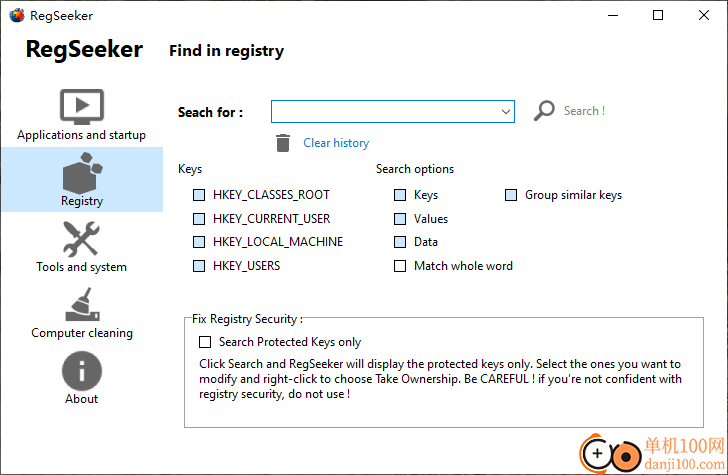728x475 pixels.
Task: Select the Registry cube icon
Action: tap(82, 173)
